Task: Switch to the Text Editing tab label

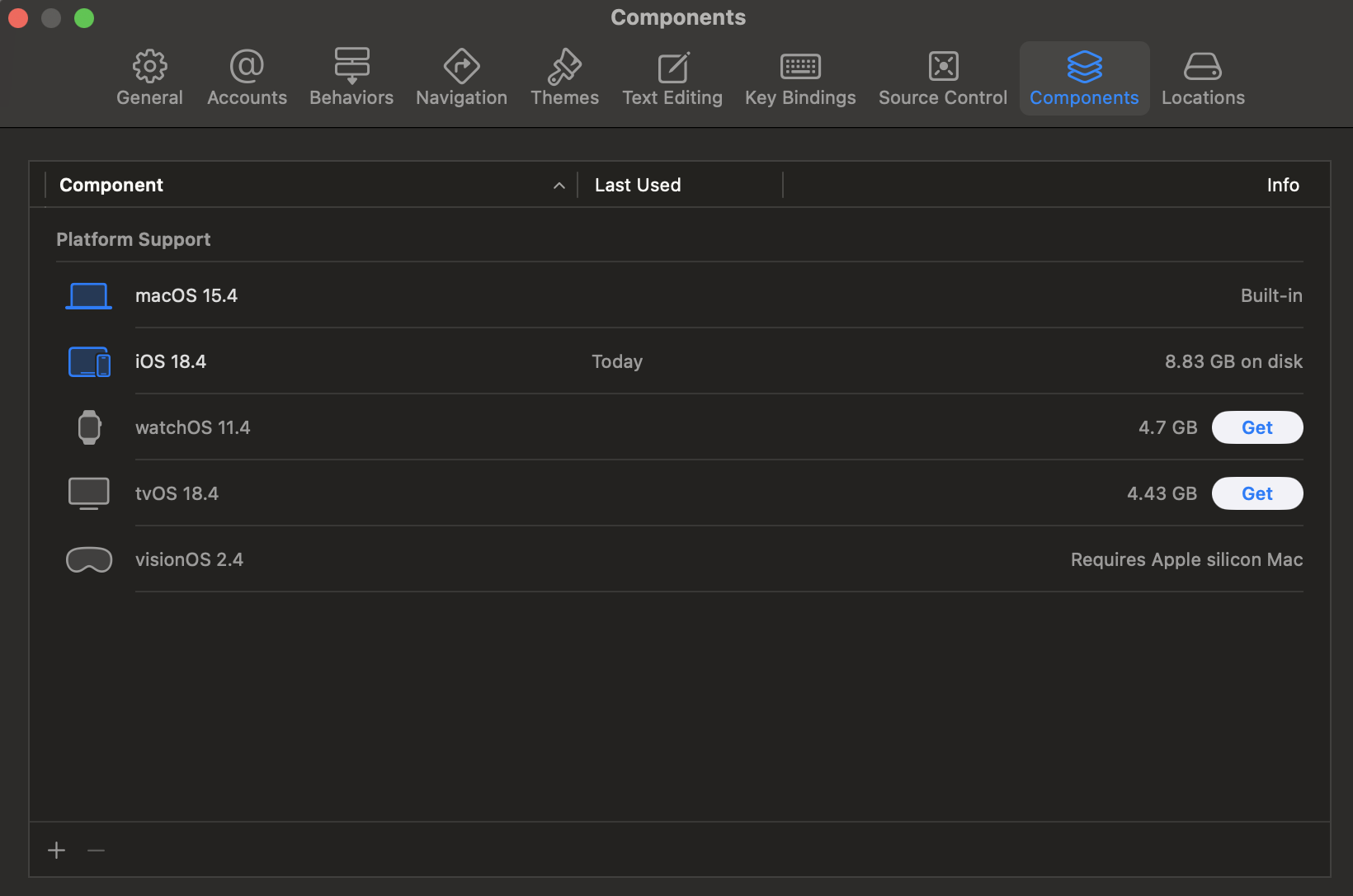Action: pos(672,97)
